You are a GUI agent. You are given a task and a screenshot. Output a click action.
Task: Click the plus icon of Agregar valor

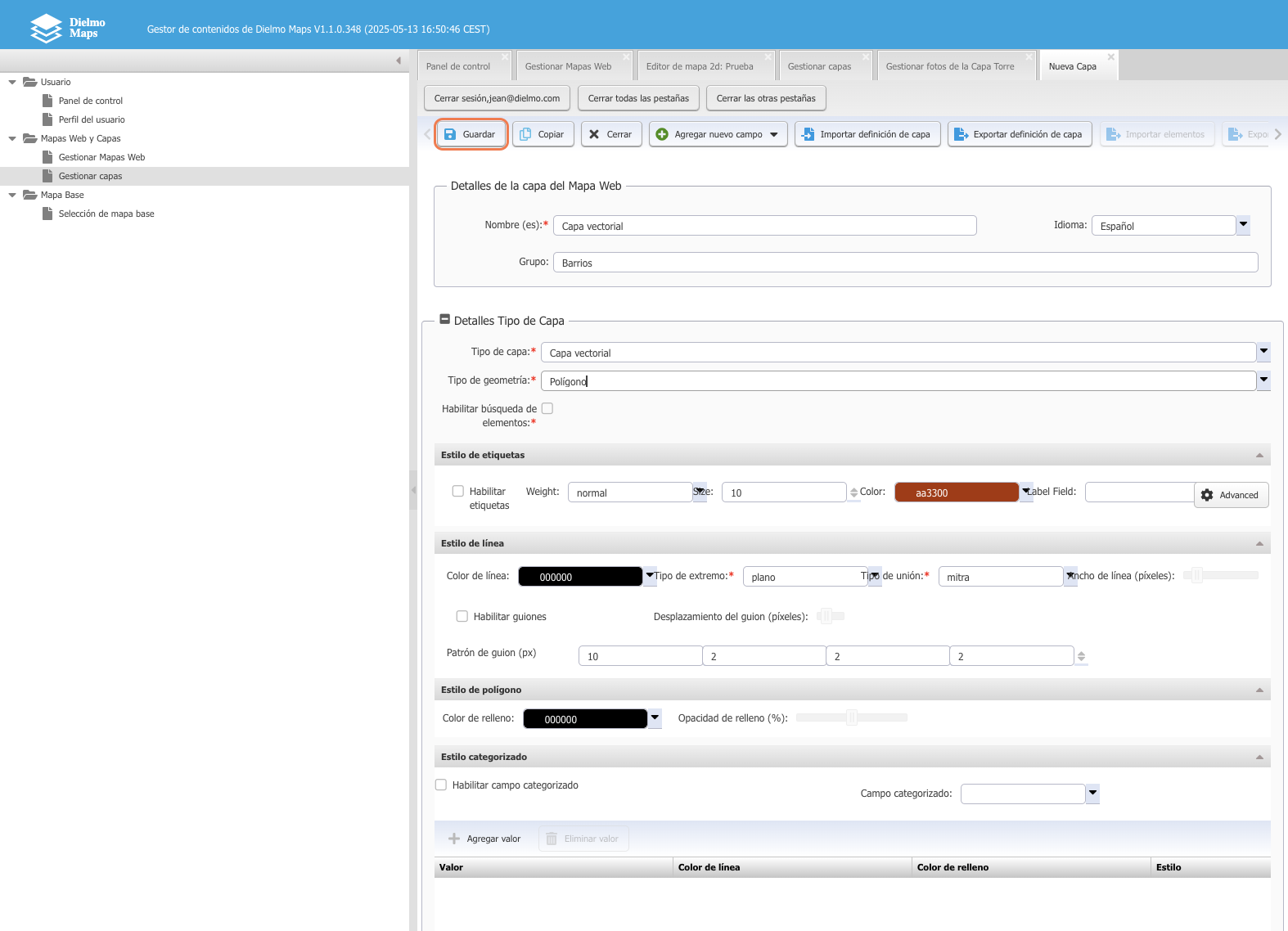pos(454,839)
